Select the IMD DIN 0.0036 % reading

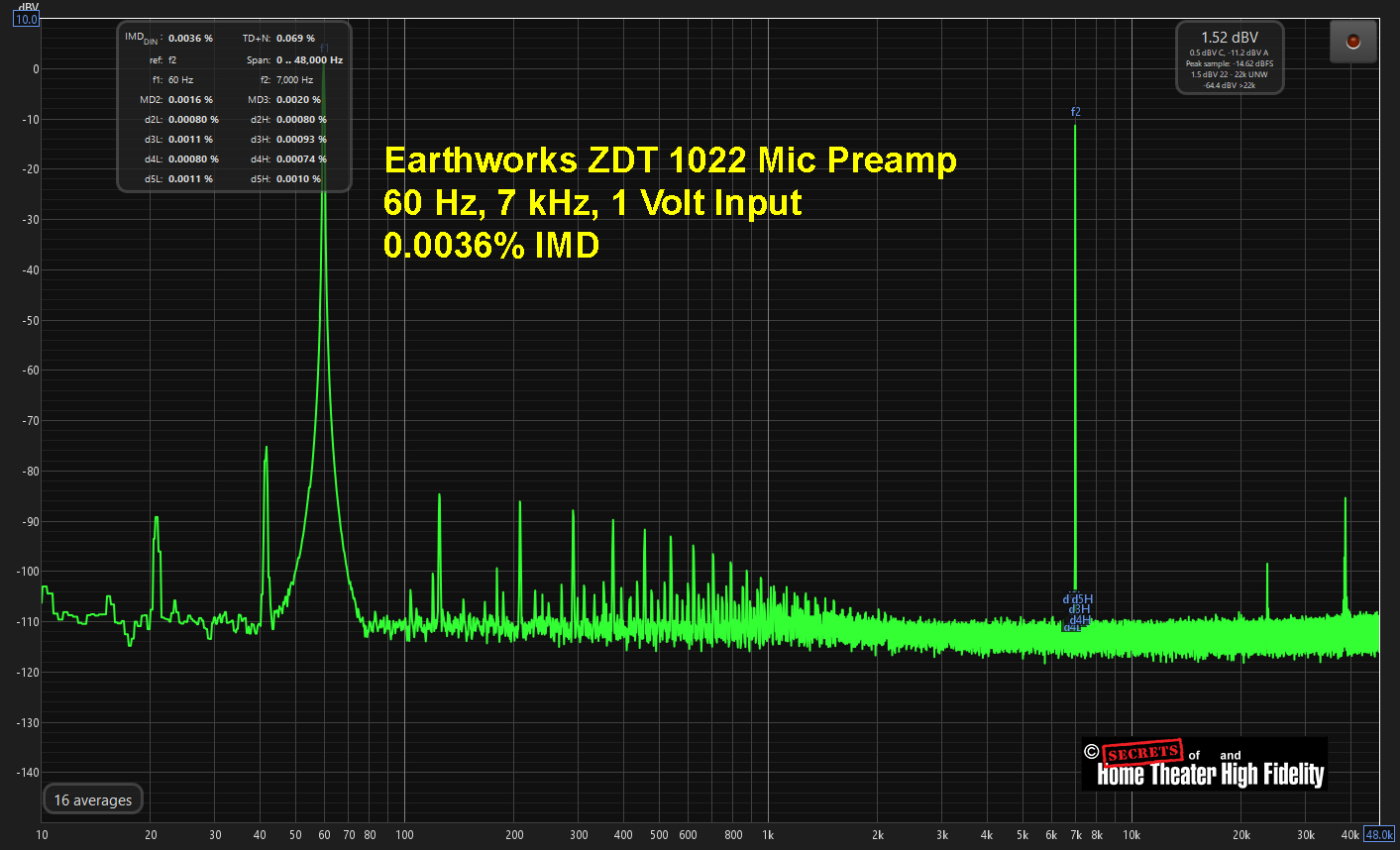coord(190,38)
